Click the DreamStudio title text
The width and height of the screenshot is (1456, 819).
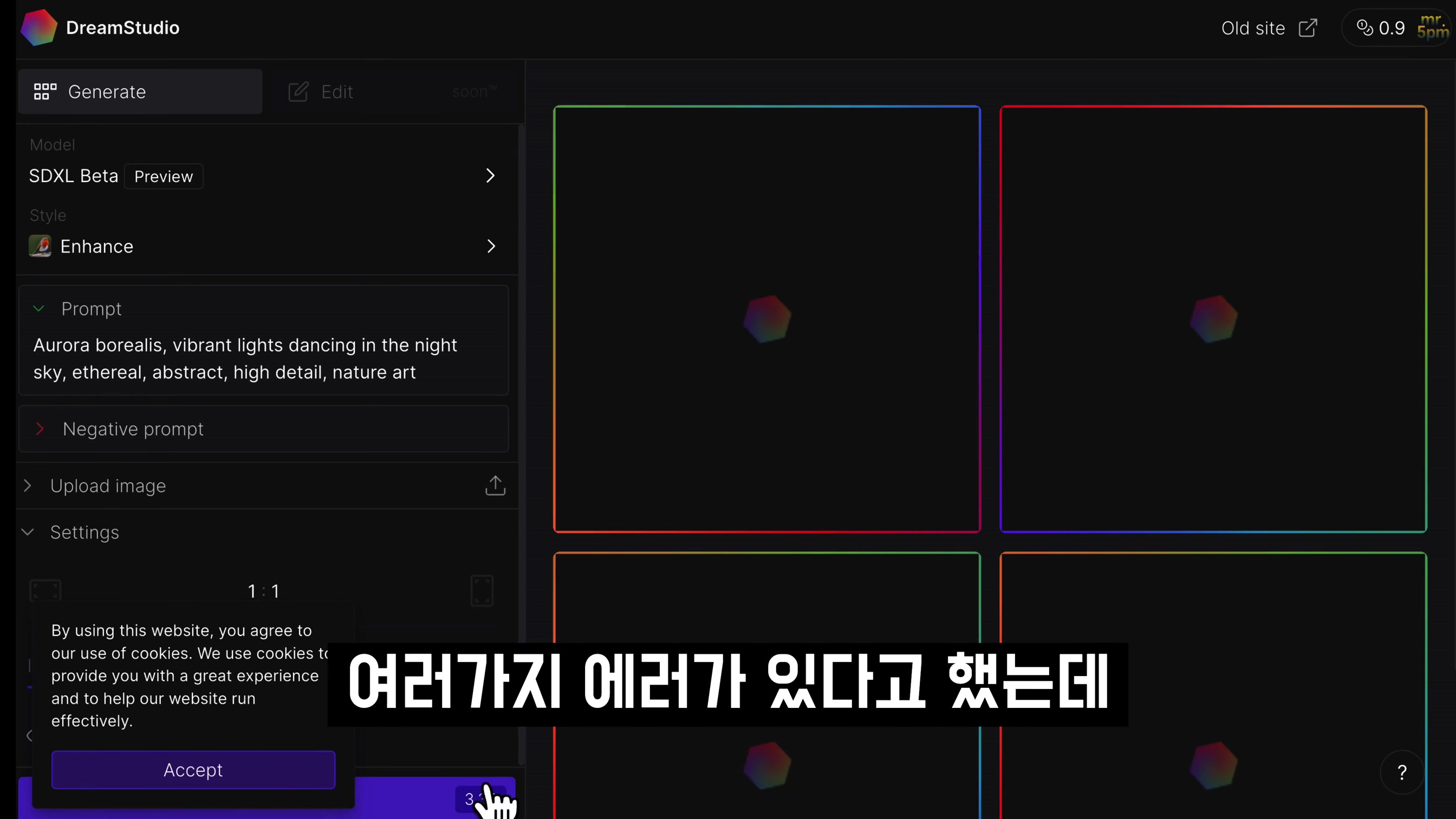pos(122,28)
